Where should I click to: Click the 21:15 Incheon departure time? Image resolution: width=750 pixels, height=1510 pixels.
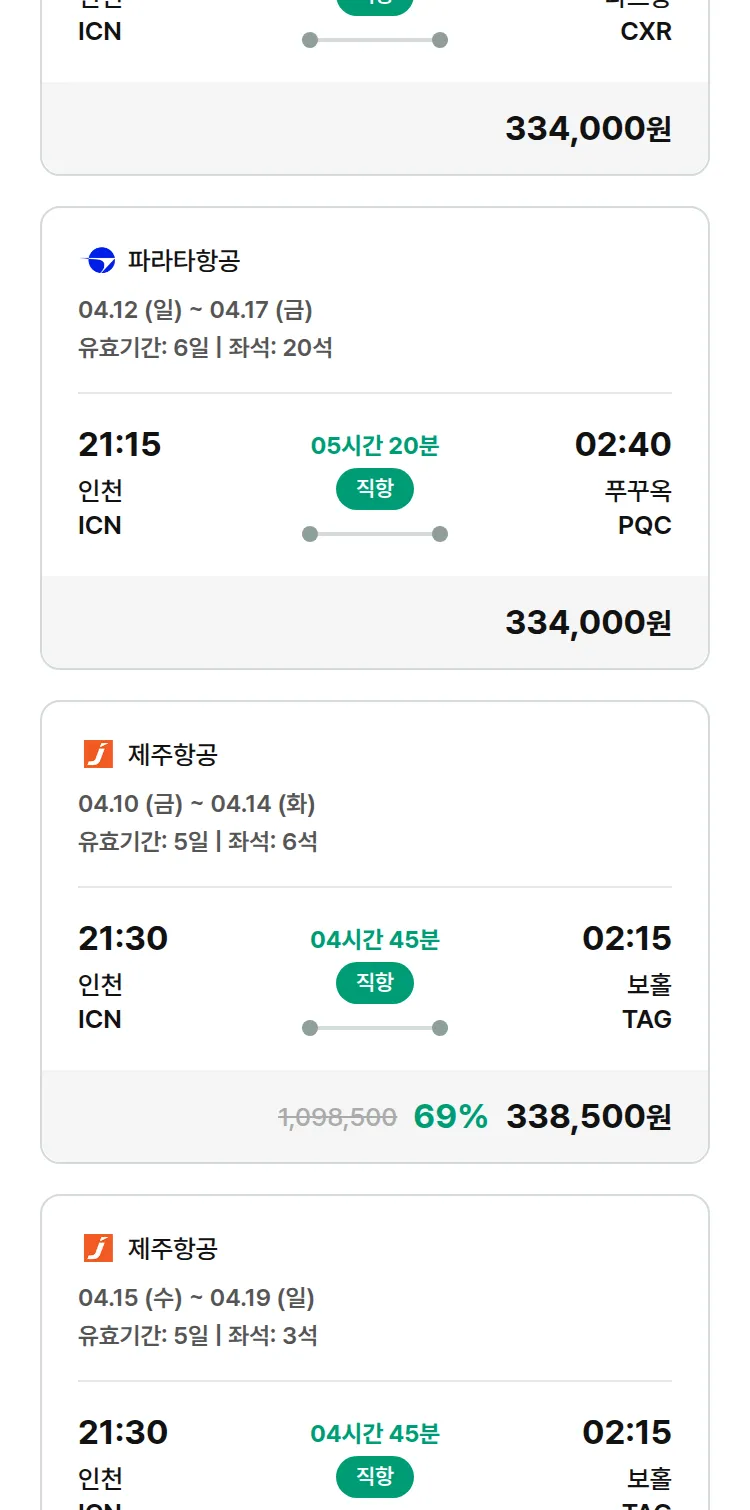pos(119,444)
